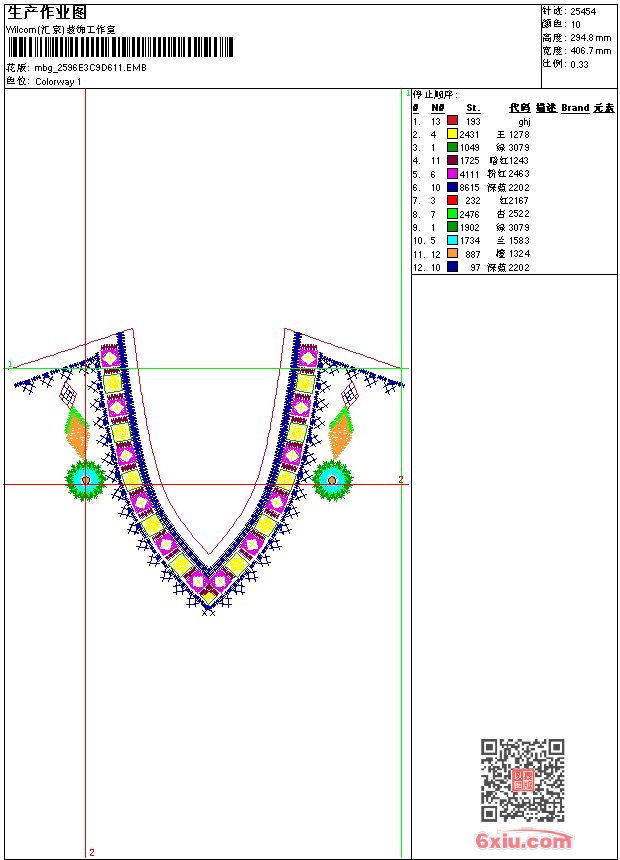Image resolution: width=620 pixels, height=860 pixels.
Task: Click thread code '1583' in row 10
Action: pos(519,241)
